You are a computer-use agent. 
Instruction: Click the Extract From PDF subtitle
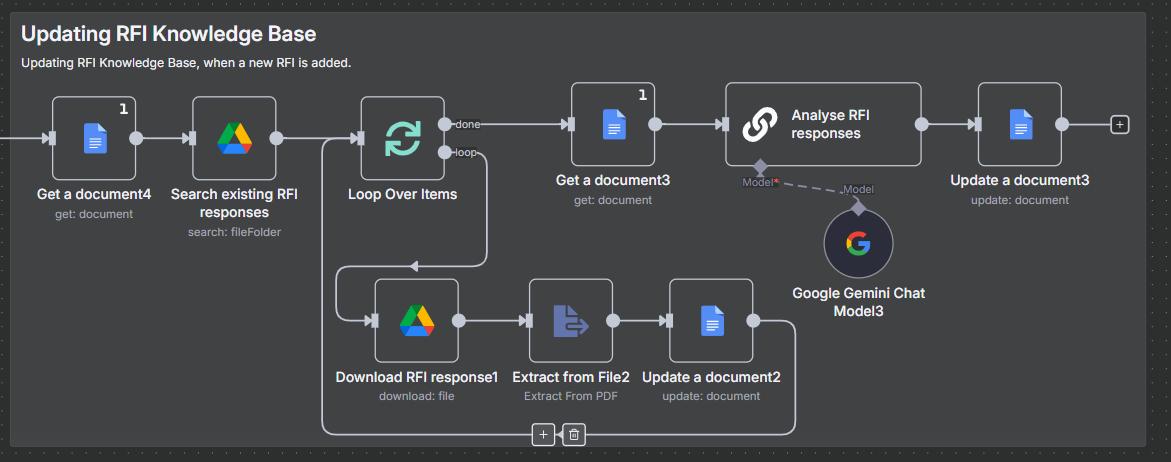(571, 396)
